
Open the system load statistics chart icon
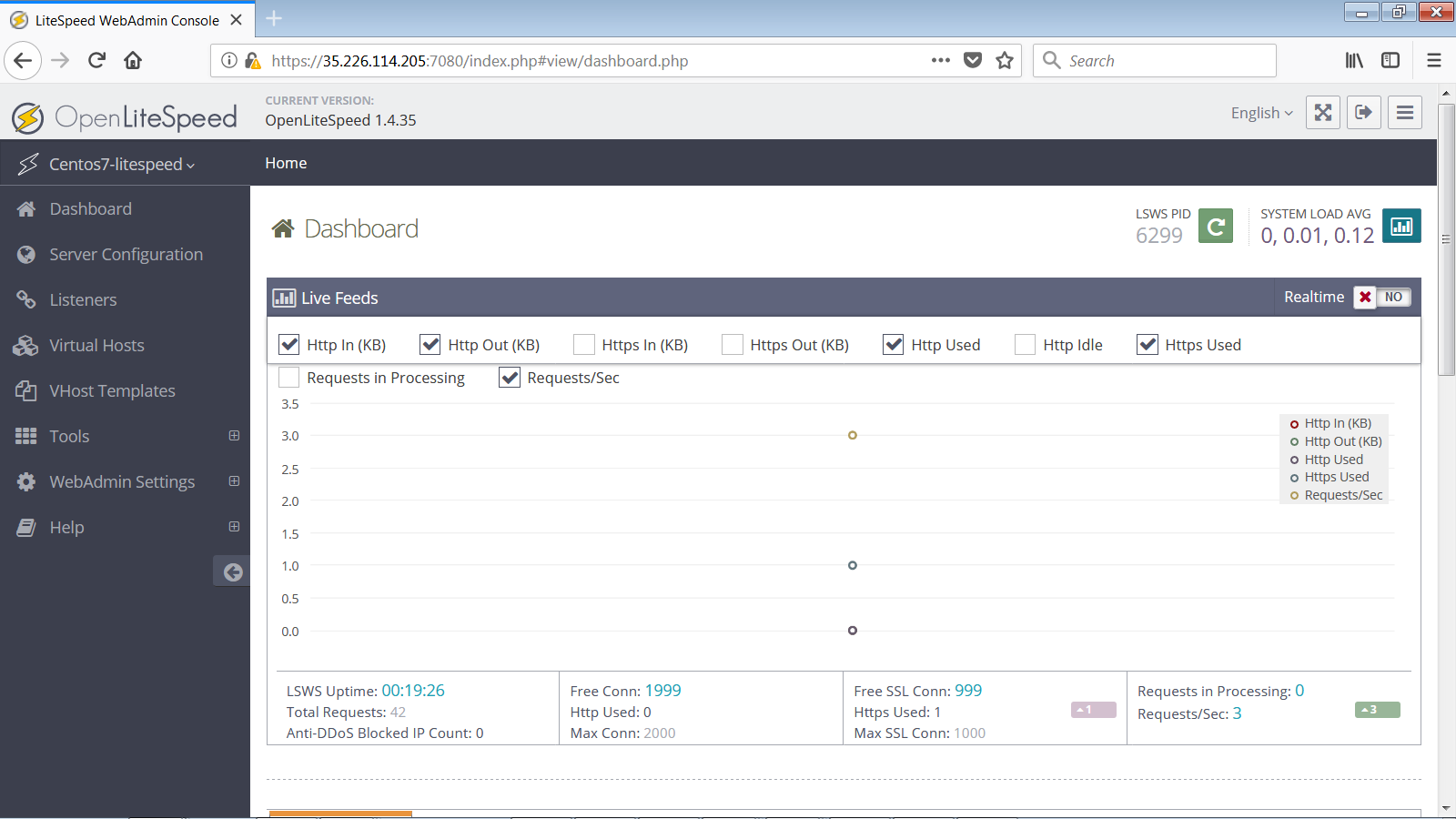(1400, 226)
